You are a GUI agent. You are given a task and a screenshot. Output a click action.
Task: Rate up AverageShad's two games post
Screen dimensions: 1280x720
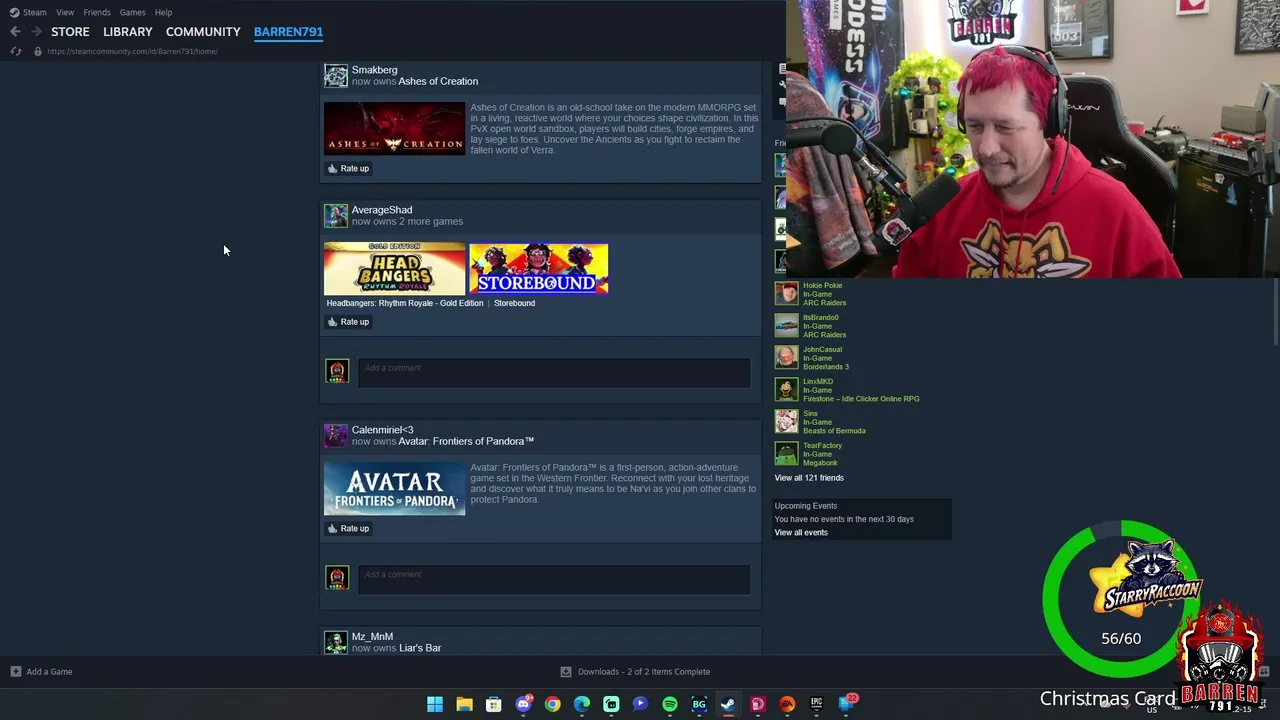pyautogui.click(x=348, y=322)
